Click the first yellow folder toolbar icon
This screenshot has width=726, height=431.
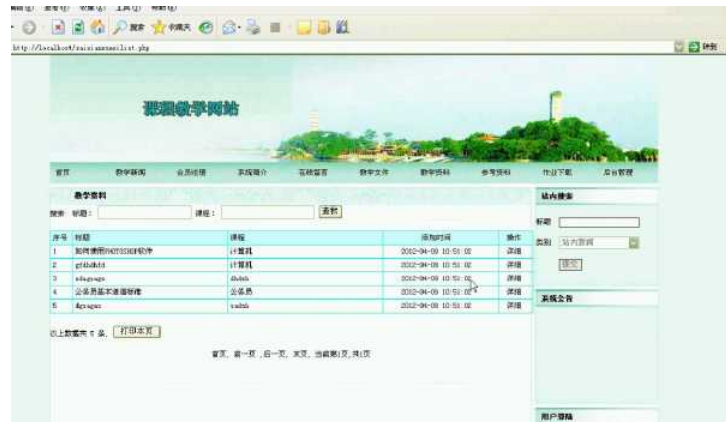pyautogui.click(x=304, y=28)
